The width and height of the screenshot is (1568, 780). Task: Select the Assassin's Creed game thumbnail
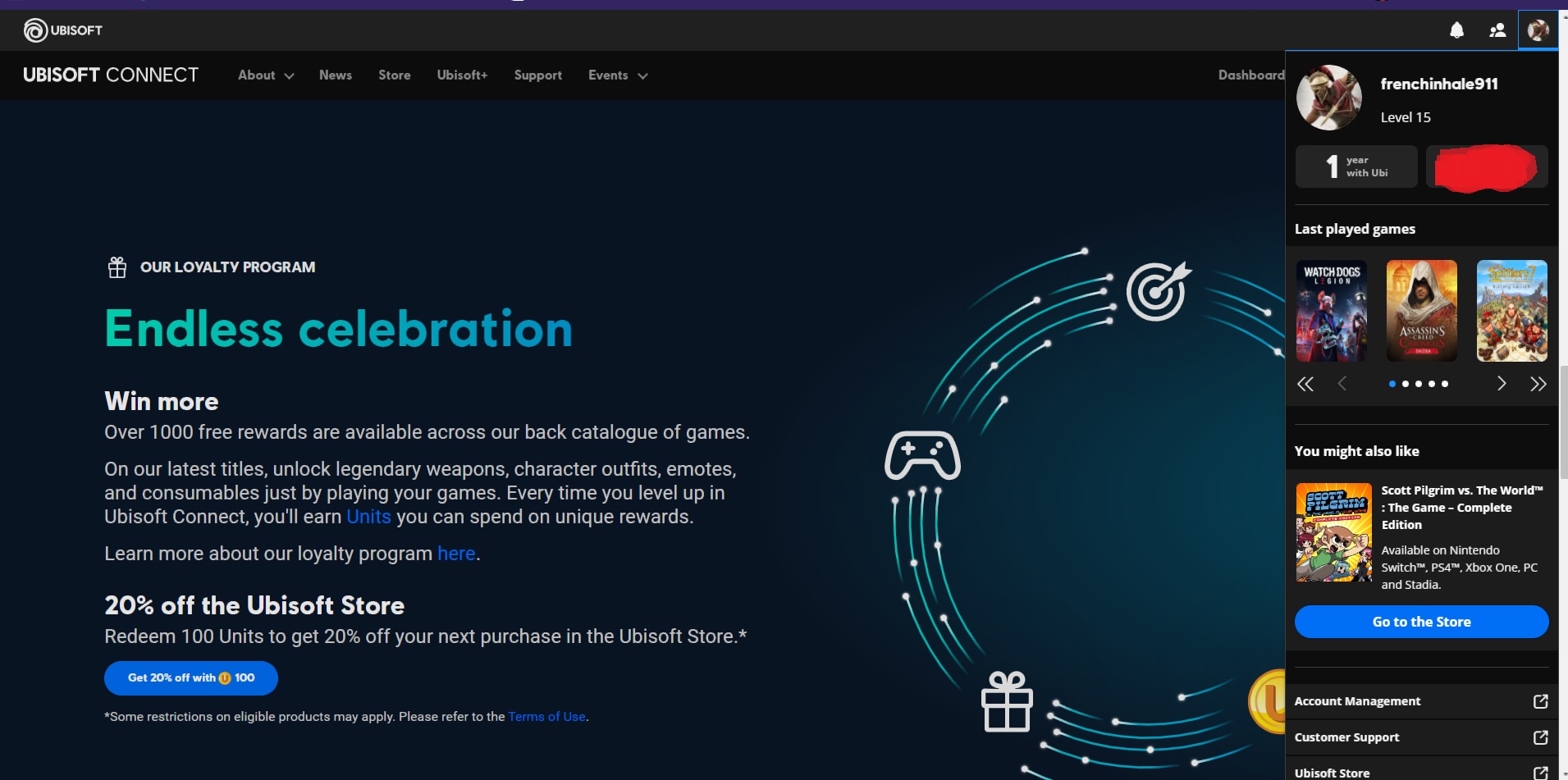1422,311
